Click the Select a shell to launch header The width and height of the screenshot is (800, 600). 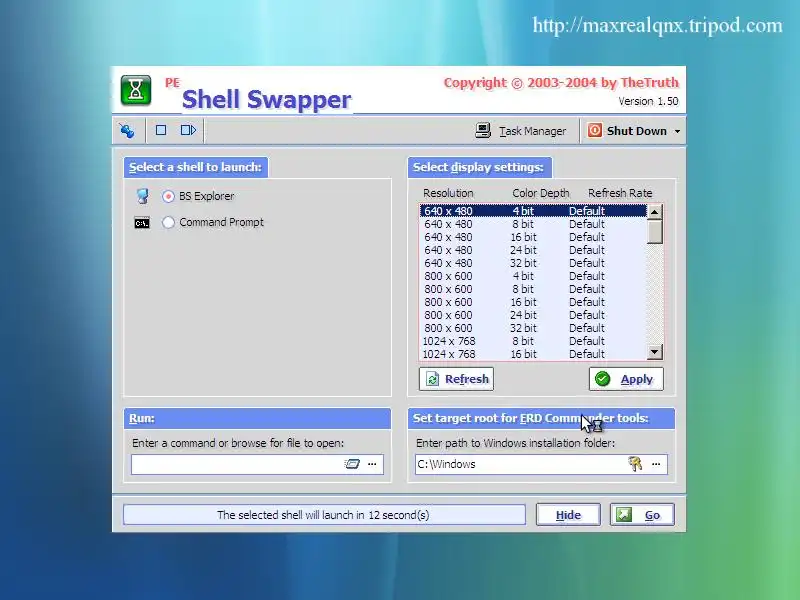196,167
